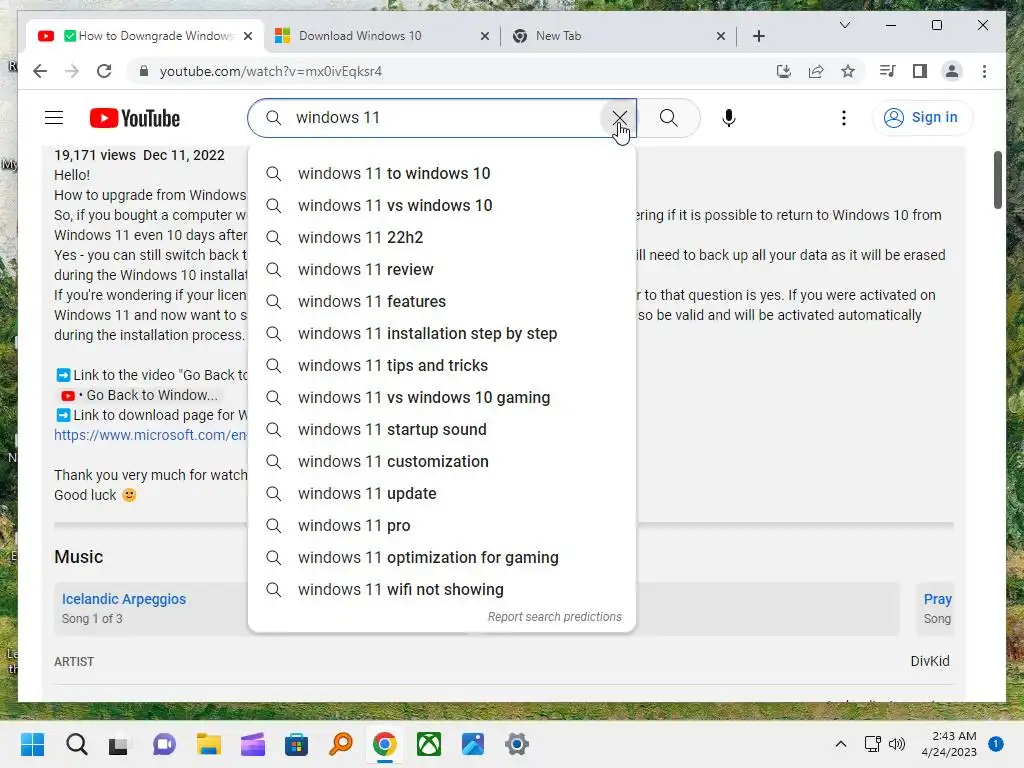Open Chrome three-dot menu

pos(984,71)
